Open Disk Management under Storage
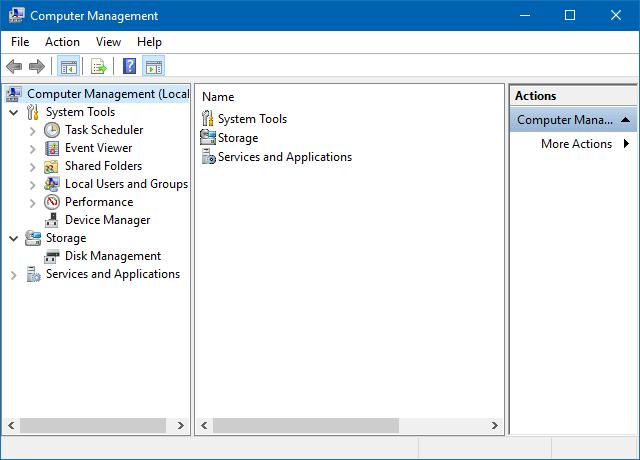Screen dimensions: 640x460 (112, 256)
